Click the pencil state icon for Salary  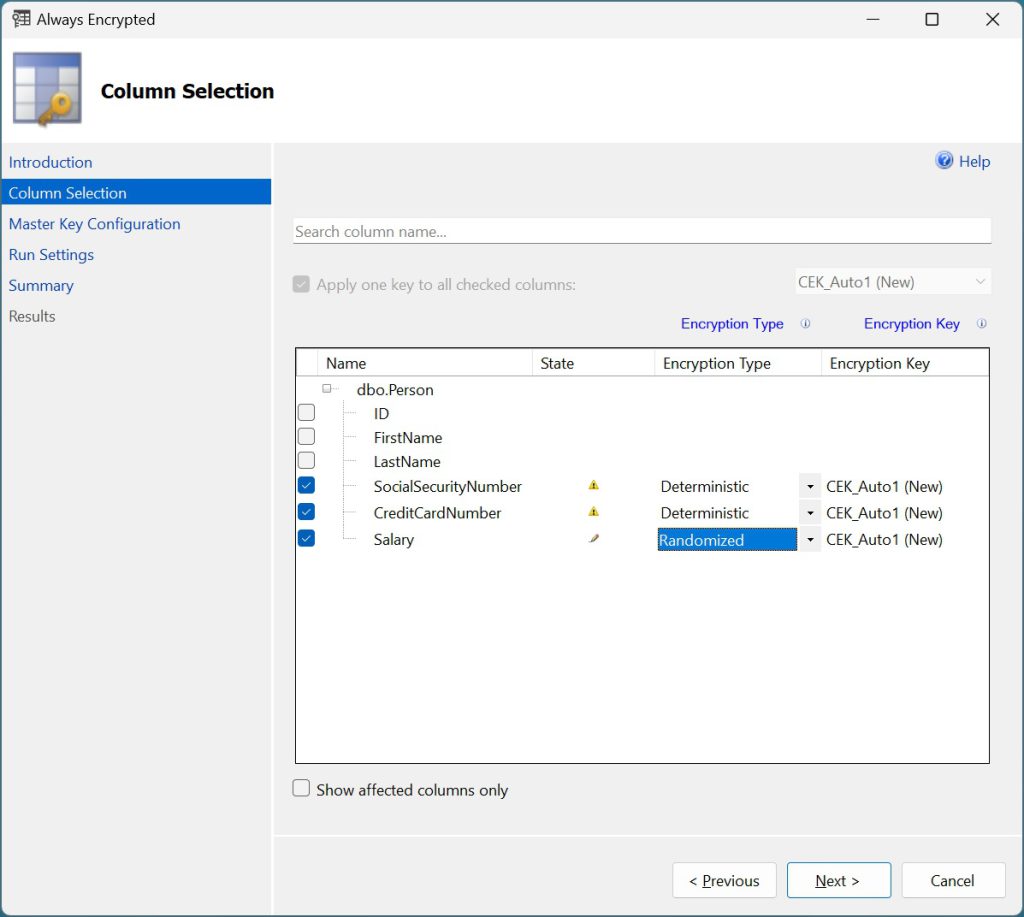[594, 539]
